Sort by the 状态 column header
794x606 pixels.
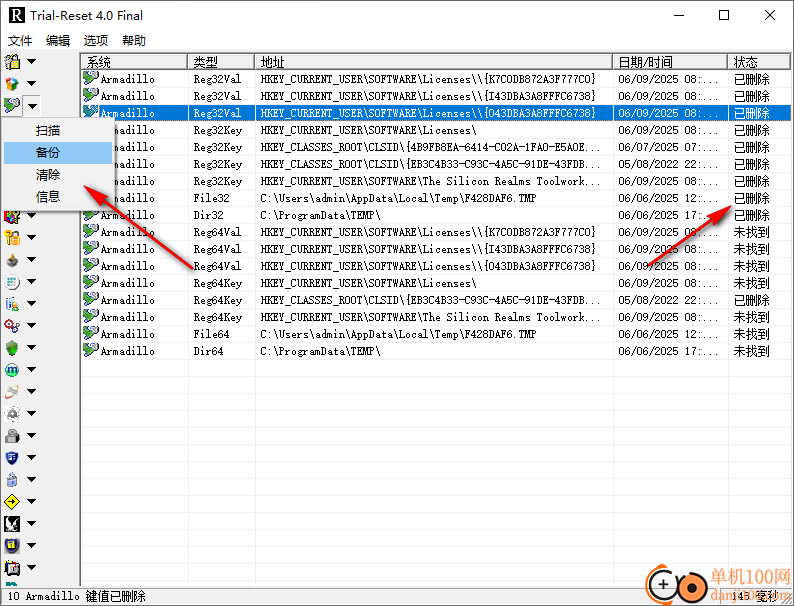pos(759,62)
